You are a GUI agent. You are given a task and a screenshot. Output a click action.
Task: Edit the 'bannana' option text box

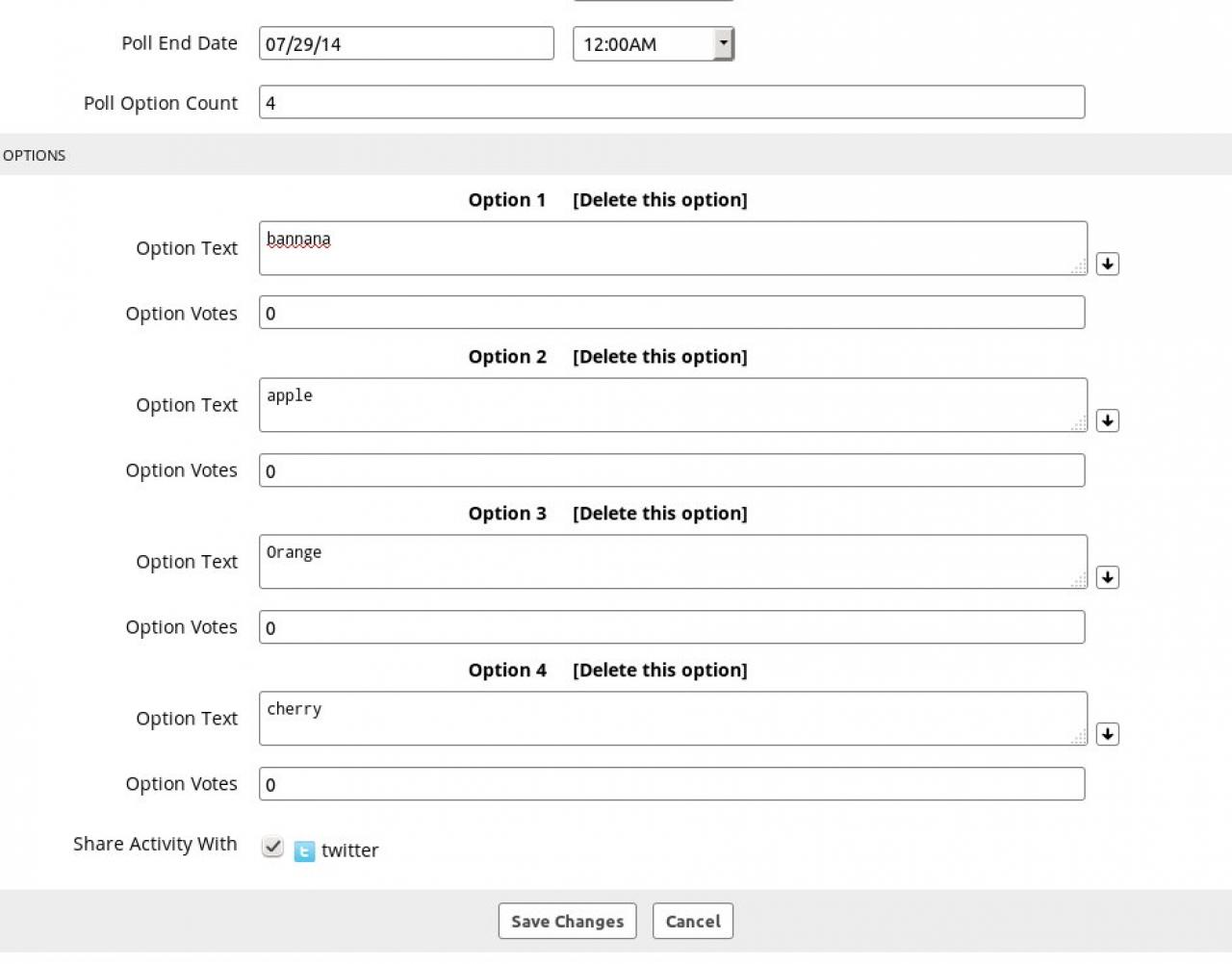[x=672, y=248]
